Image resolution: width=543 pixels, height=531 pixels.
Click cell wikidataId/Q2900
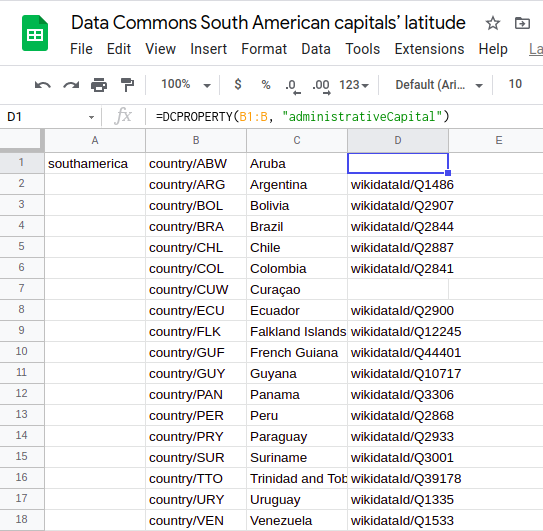pyautogui.click(x=398, y=310)
